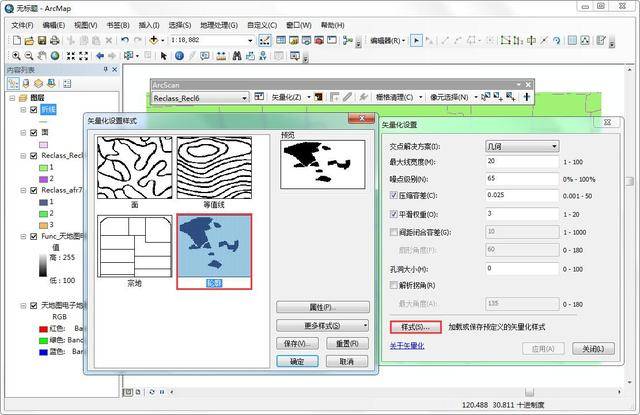The image size is (640, 415).
Task: Uncheck the 压缩容差 checkbox
Action: click(393, 195)
